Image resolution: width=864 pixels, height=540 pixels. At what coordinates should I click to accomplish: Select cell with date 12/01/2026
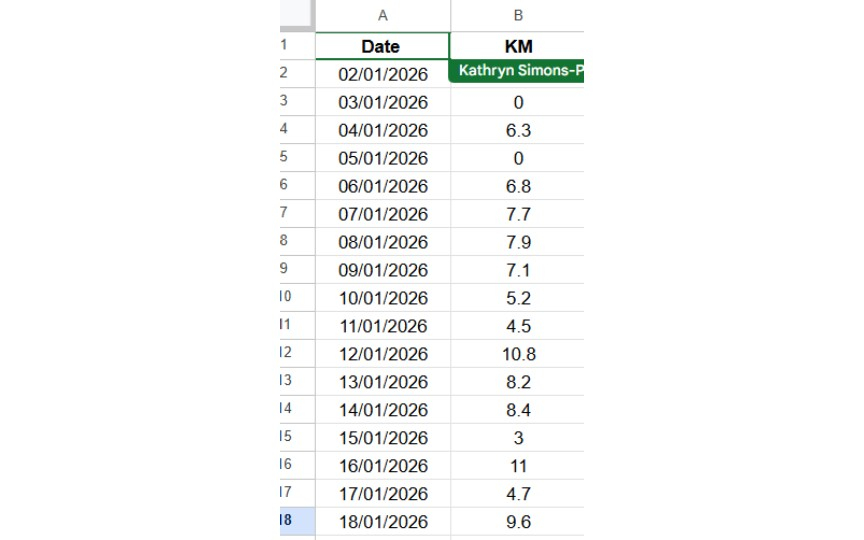382,354
